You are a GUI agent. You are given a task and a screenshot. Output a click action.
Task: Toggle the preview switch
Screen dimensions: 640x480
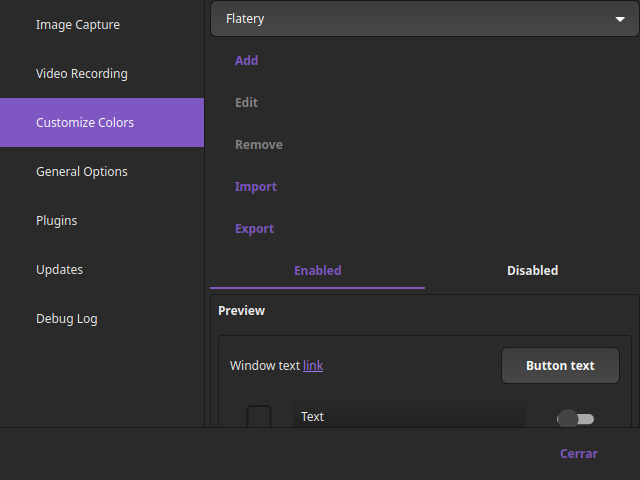point(575,418)
